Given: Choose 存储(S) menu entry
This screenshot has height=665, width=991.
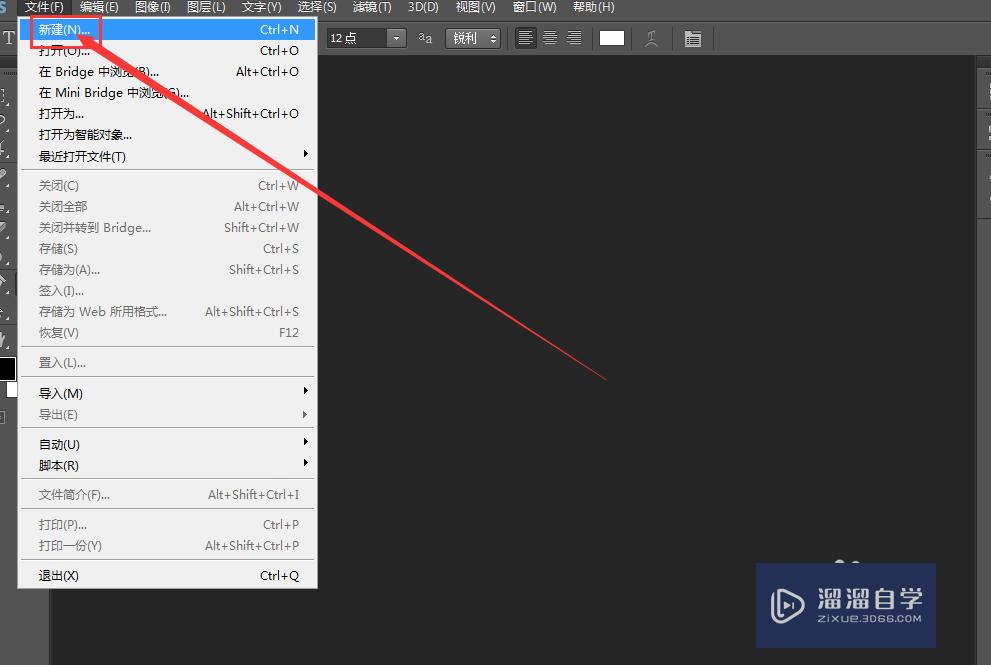Looking at the screenshot, I should (x=167, y=248).
